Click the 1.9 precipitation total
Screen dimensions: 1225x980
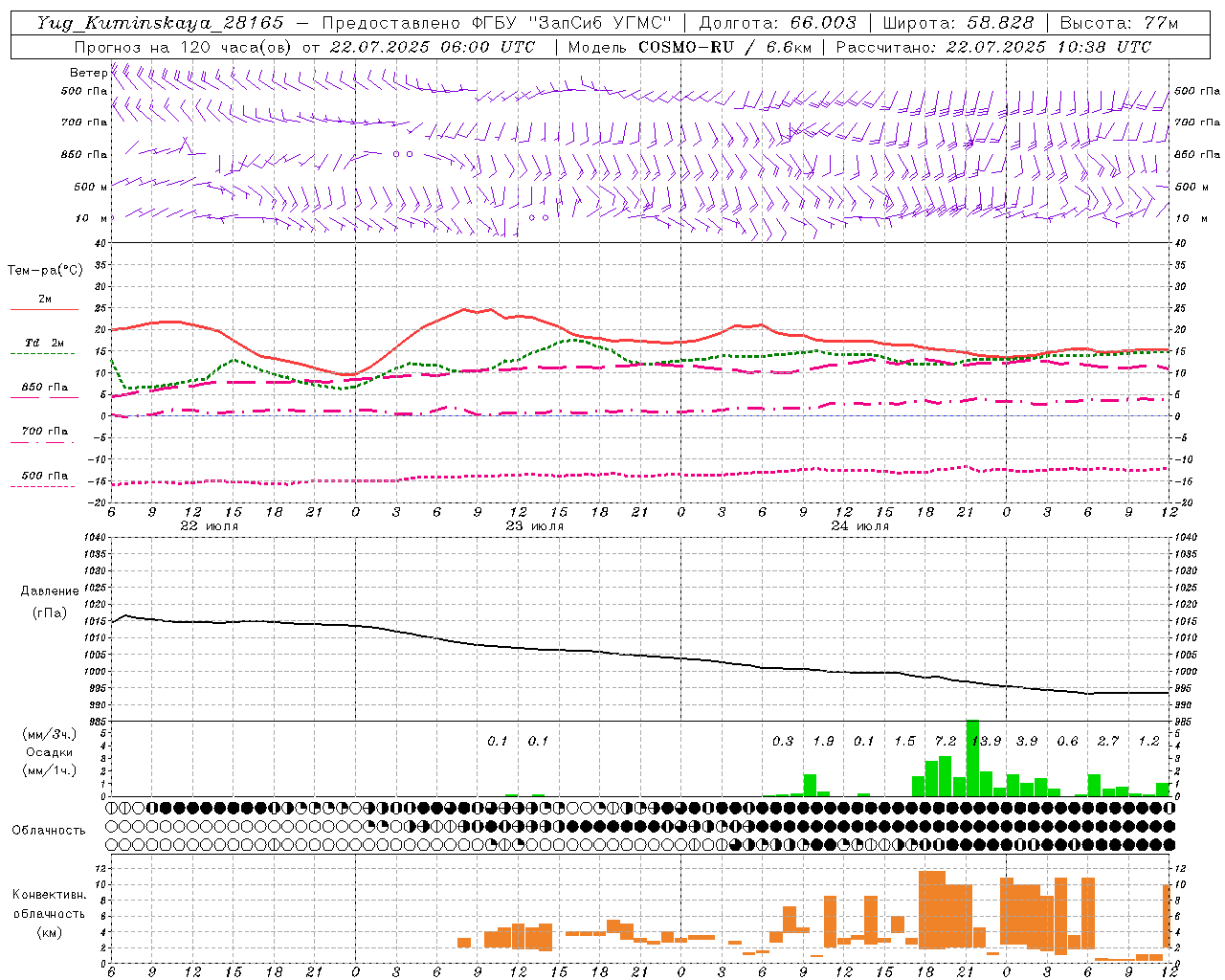click(823, 741)
